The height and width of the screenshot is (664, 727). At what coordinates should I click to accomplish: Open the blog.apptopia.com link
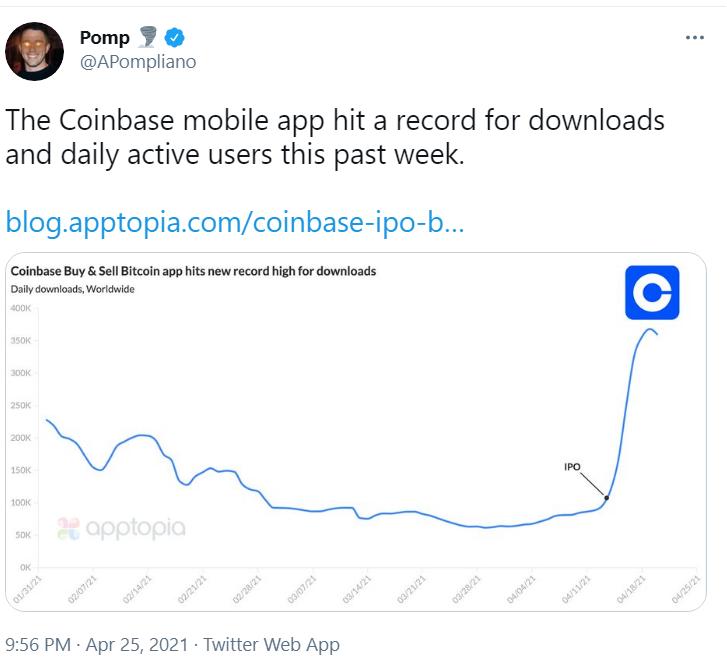(235, 222)
